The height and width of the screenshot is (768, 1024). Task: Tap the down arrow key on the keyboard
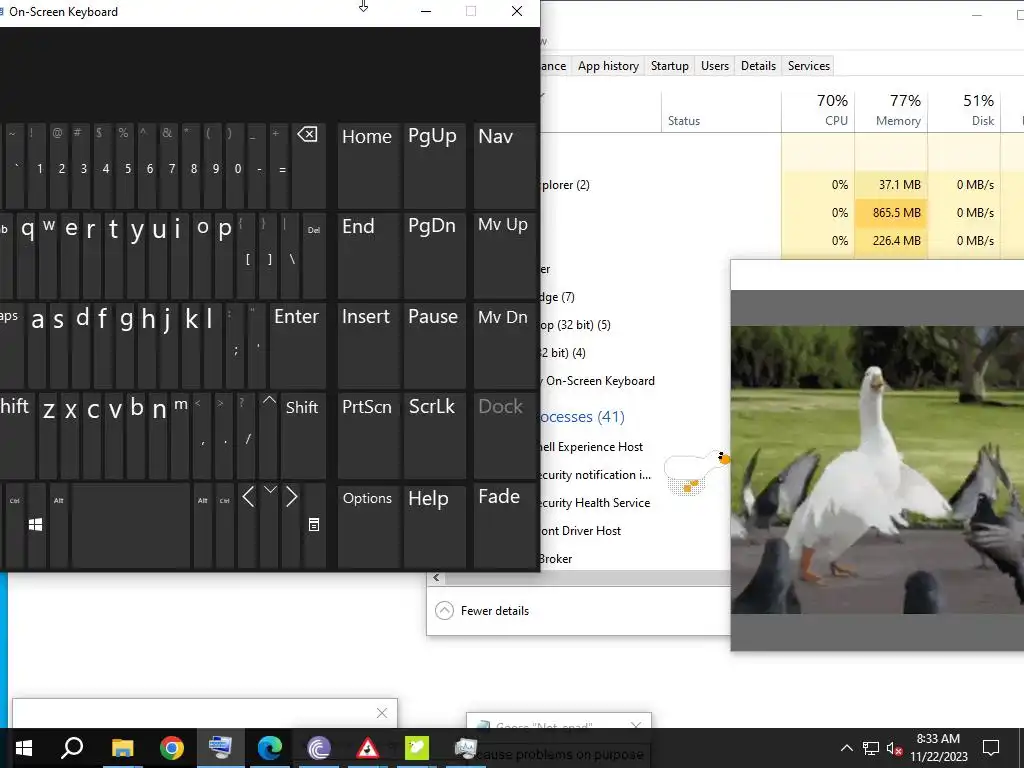coord(270,526)
